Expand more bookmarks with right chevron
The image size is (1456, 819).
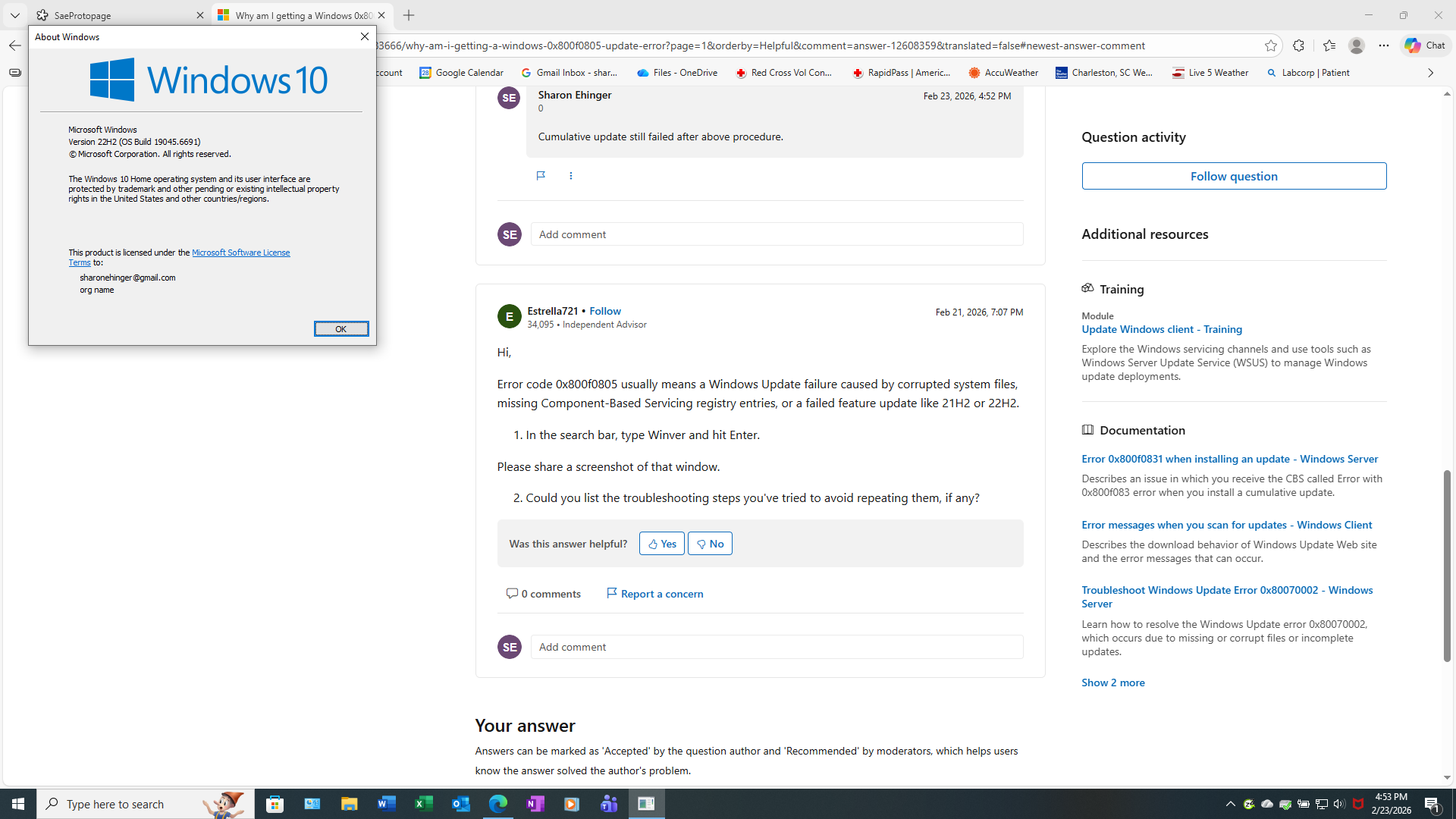(x=1430, y=73)
